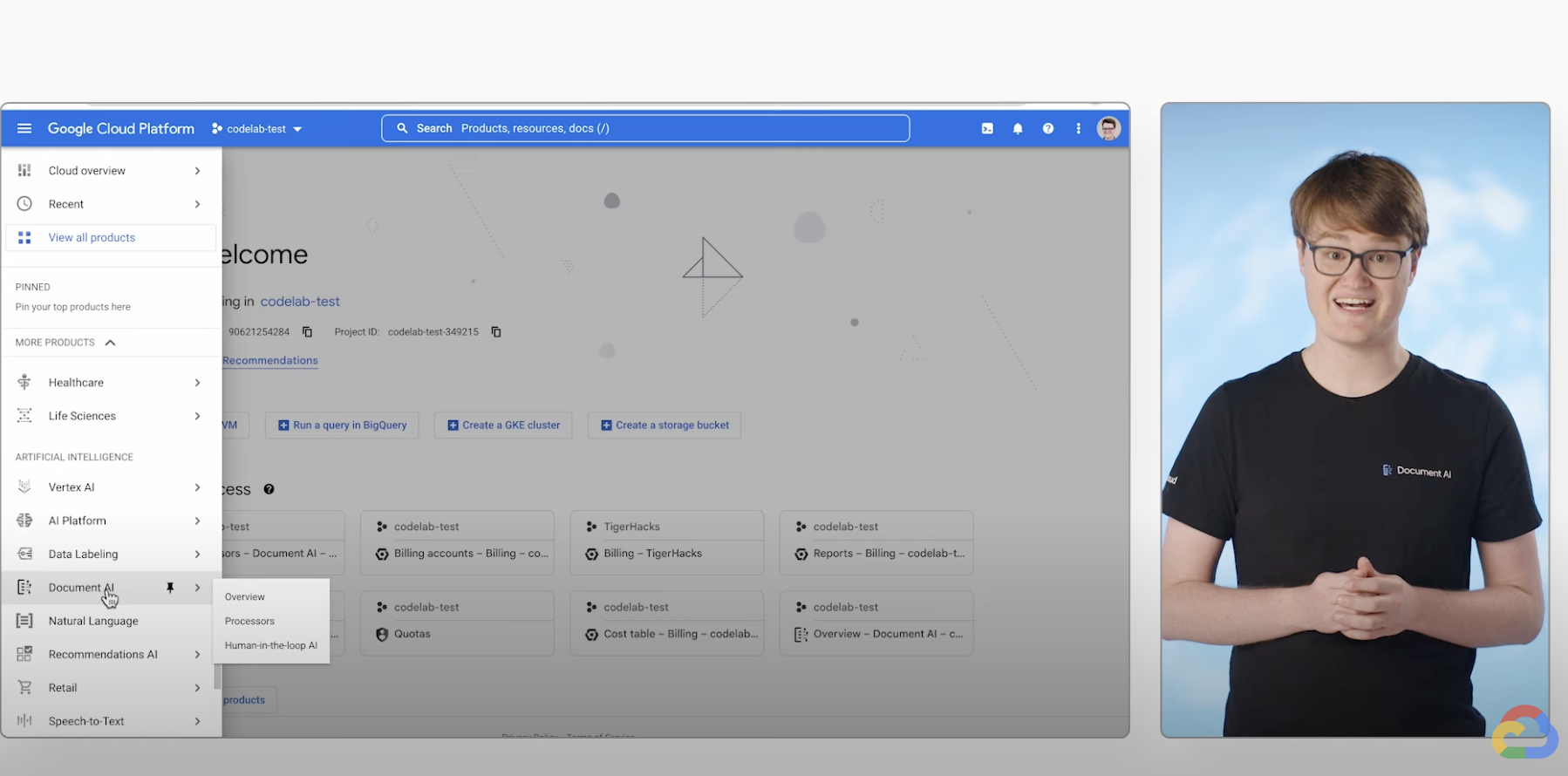Viewport: 1568px width, 776px height.
Task: Expand the Speech-to-Text submenu arrow
Action: (197, 720)
